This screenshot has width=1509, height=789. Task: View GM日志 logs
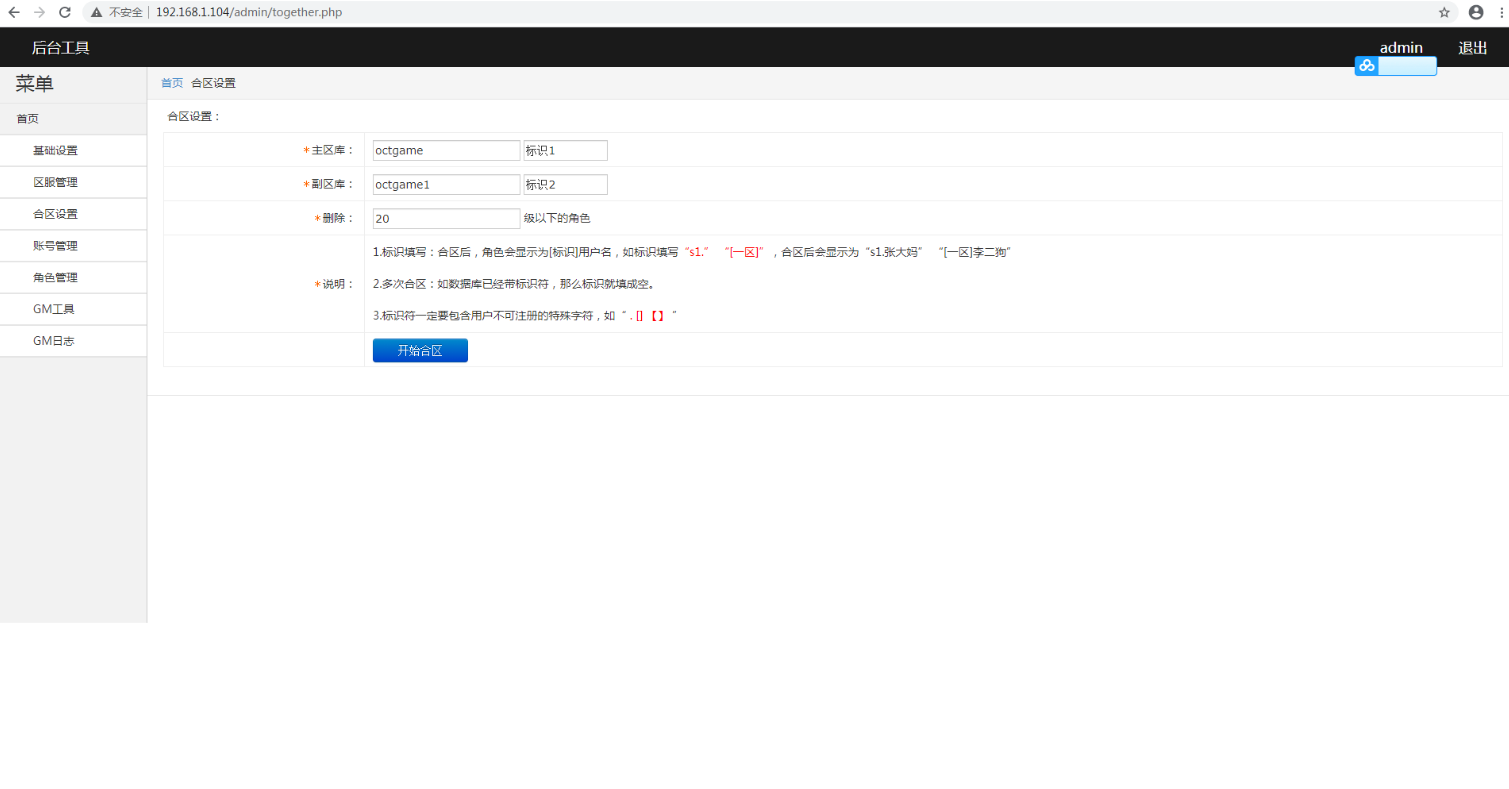coord(52,340)
